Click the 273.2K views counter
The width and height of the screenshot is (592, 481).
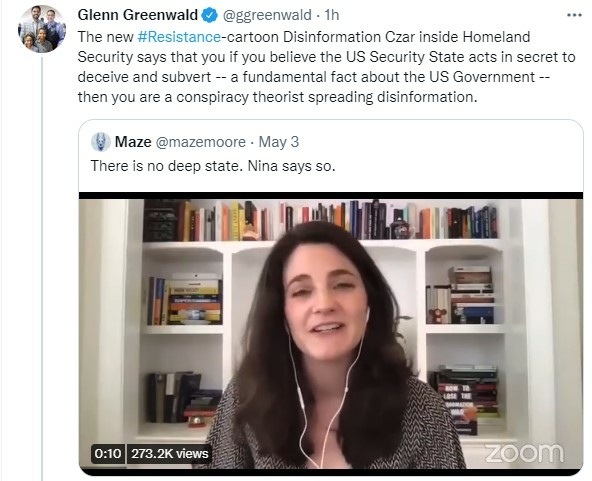[x=169, y=453]
